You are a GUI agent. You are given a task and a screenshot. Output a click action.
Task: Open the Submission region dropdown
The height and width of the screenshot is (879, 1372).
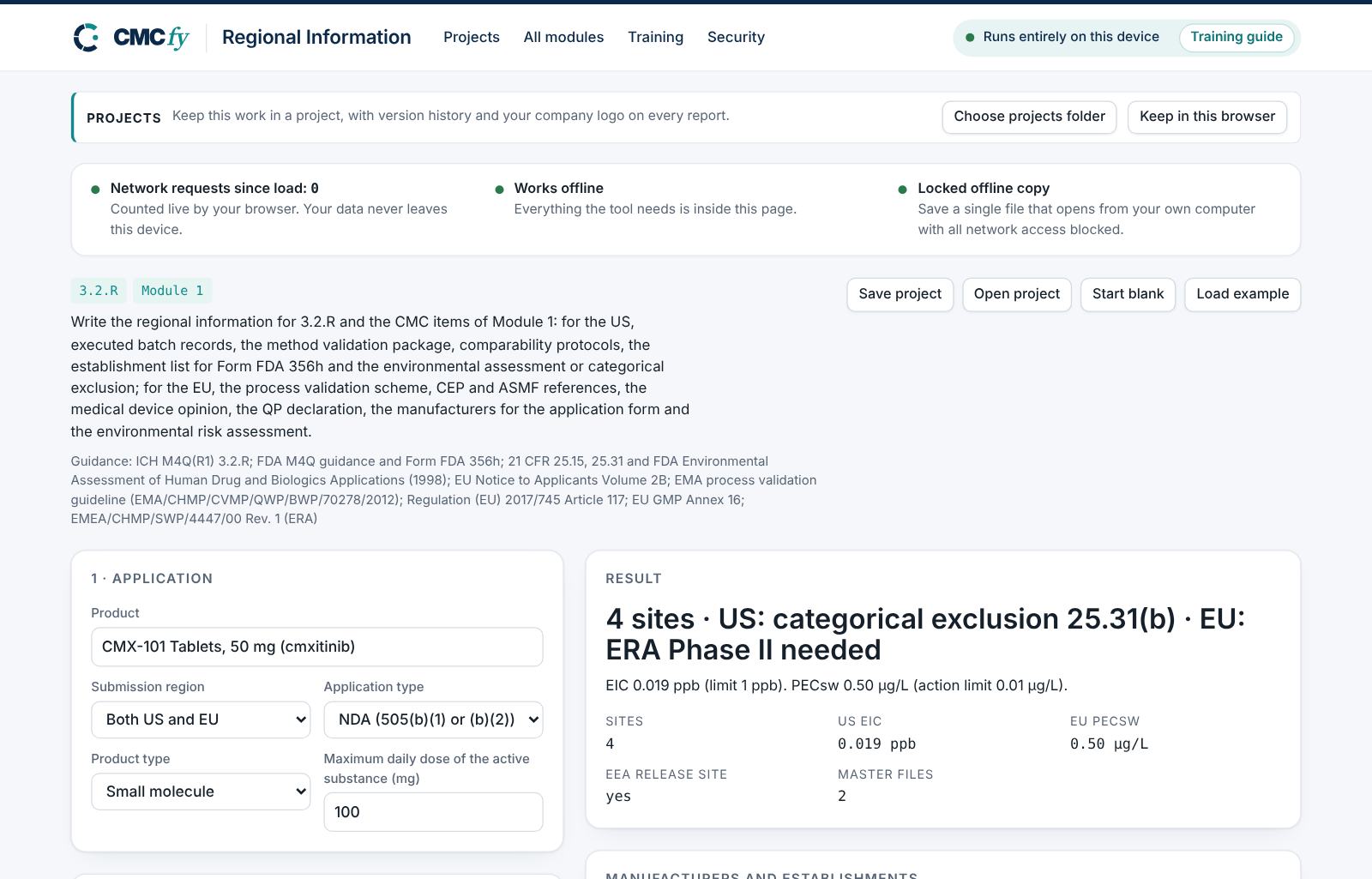[201, 719]
